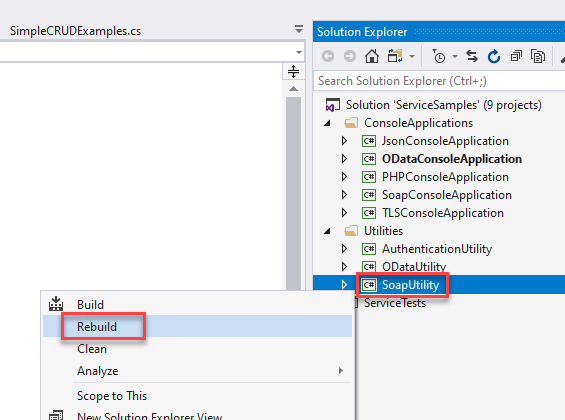The height and width of the screenshot is (420, 565).
Task: Open dropdown arrow beside the switch views icon
Action: (412, 57)
